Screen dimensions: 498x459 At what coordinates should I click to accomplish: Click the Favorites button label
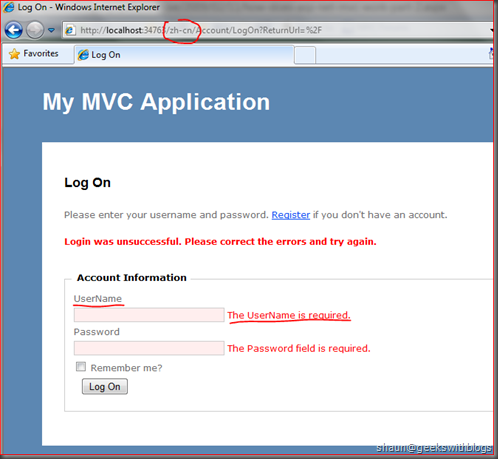(x=41, y=54)
